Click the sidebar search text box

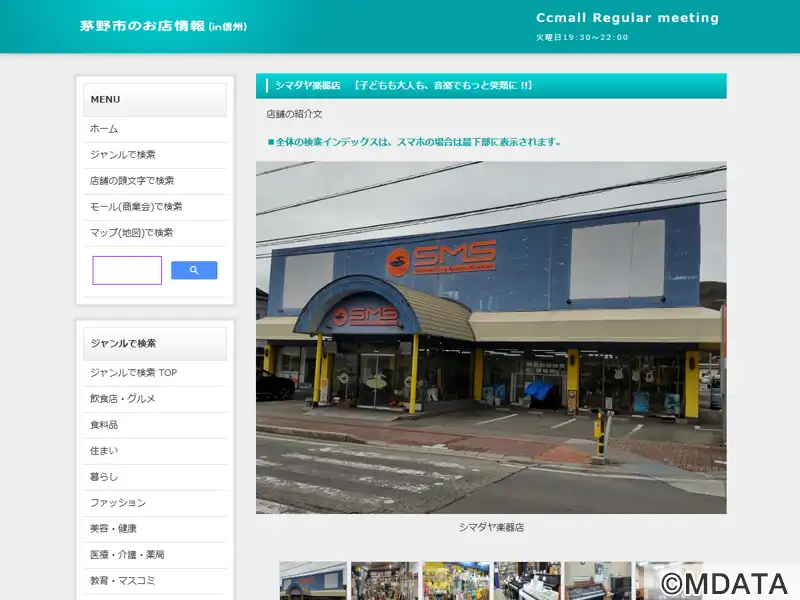127,270
